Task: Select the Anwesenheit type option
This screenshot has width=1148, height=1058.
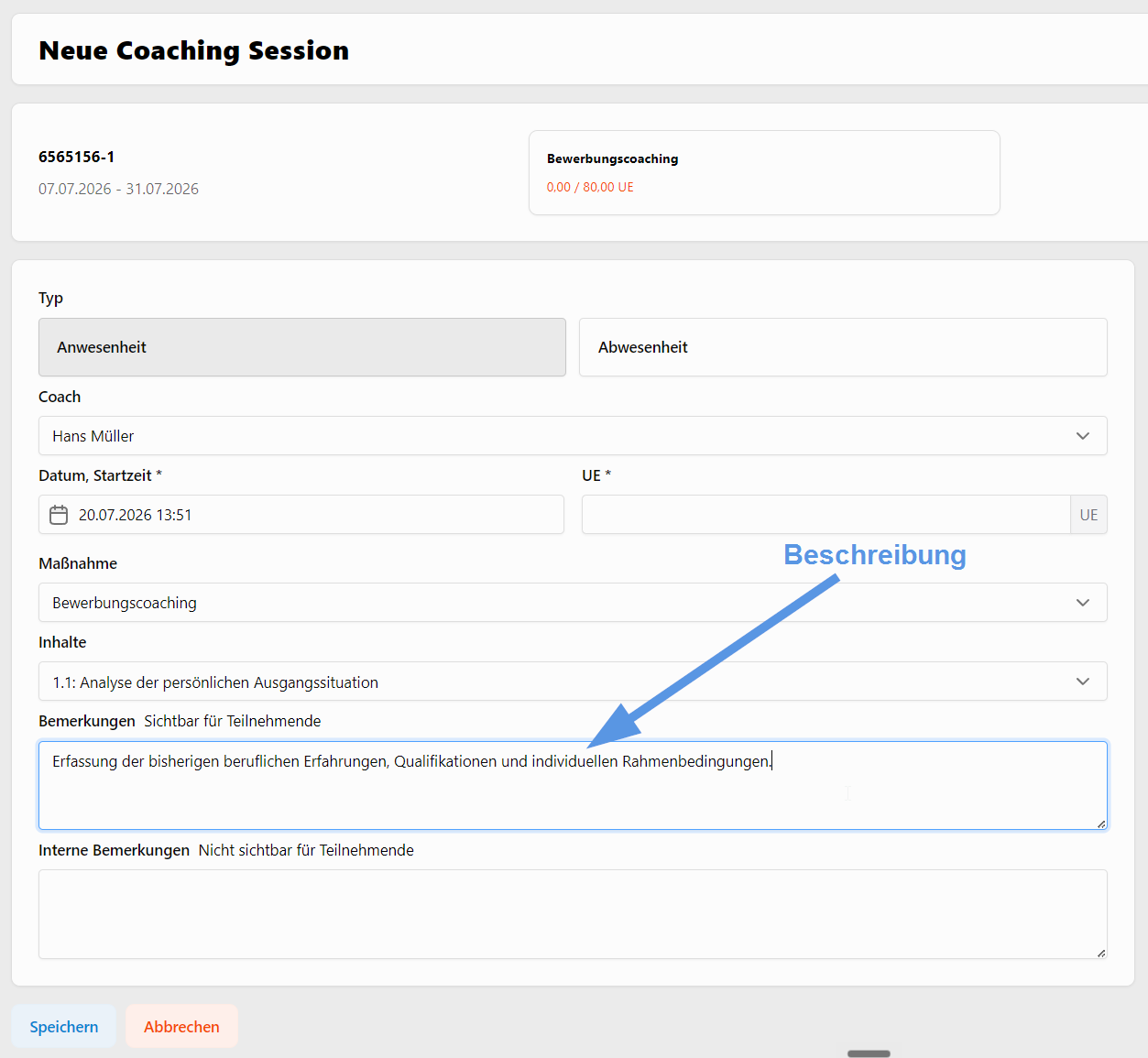Action: click(x=302, y=347)
